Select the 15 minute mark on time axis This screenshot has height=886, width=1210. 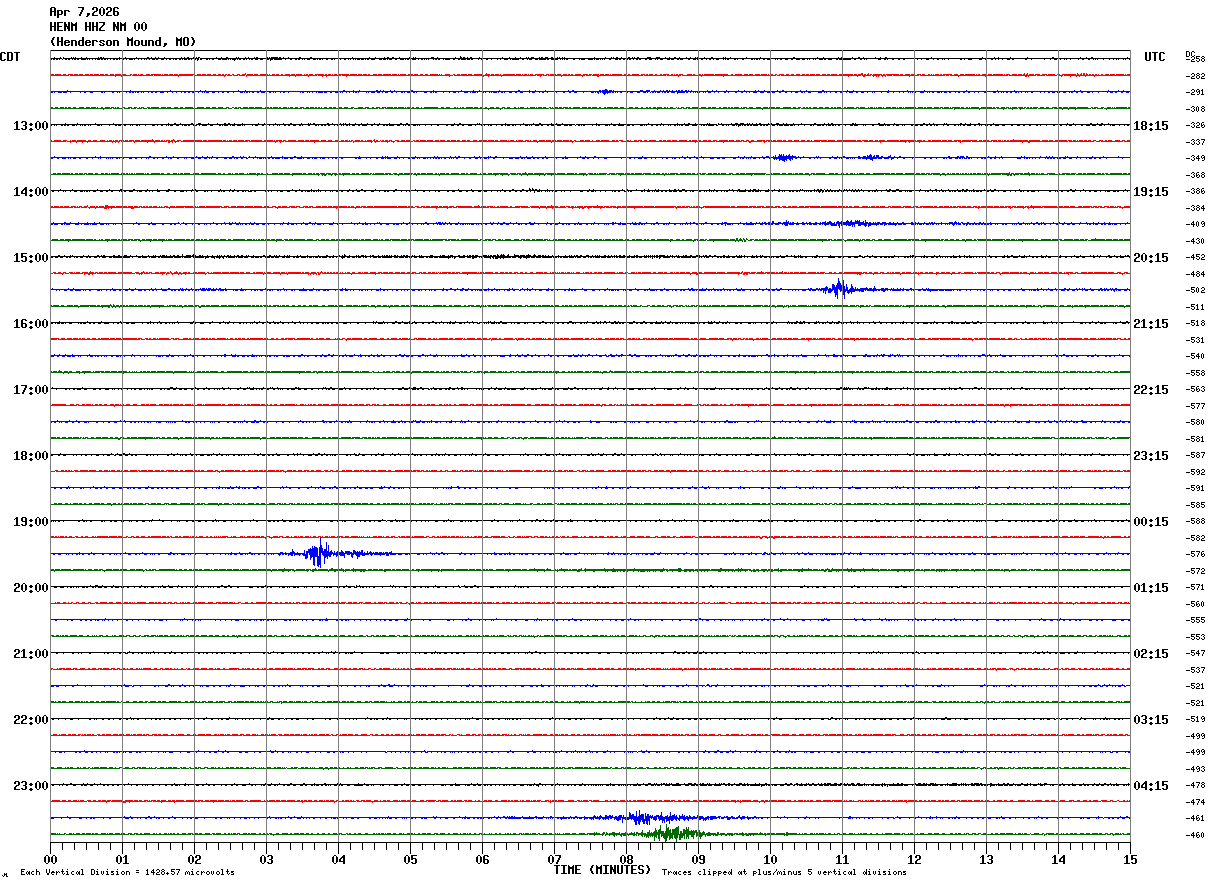coord(1129,859)
